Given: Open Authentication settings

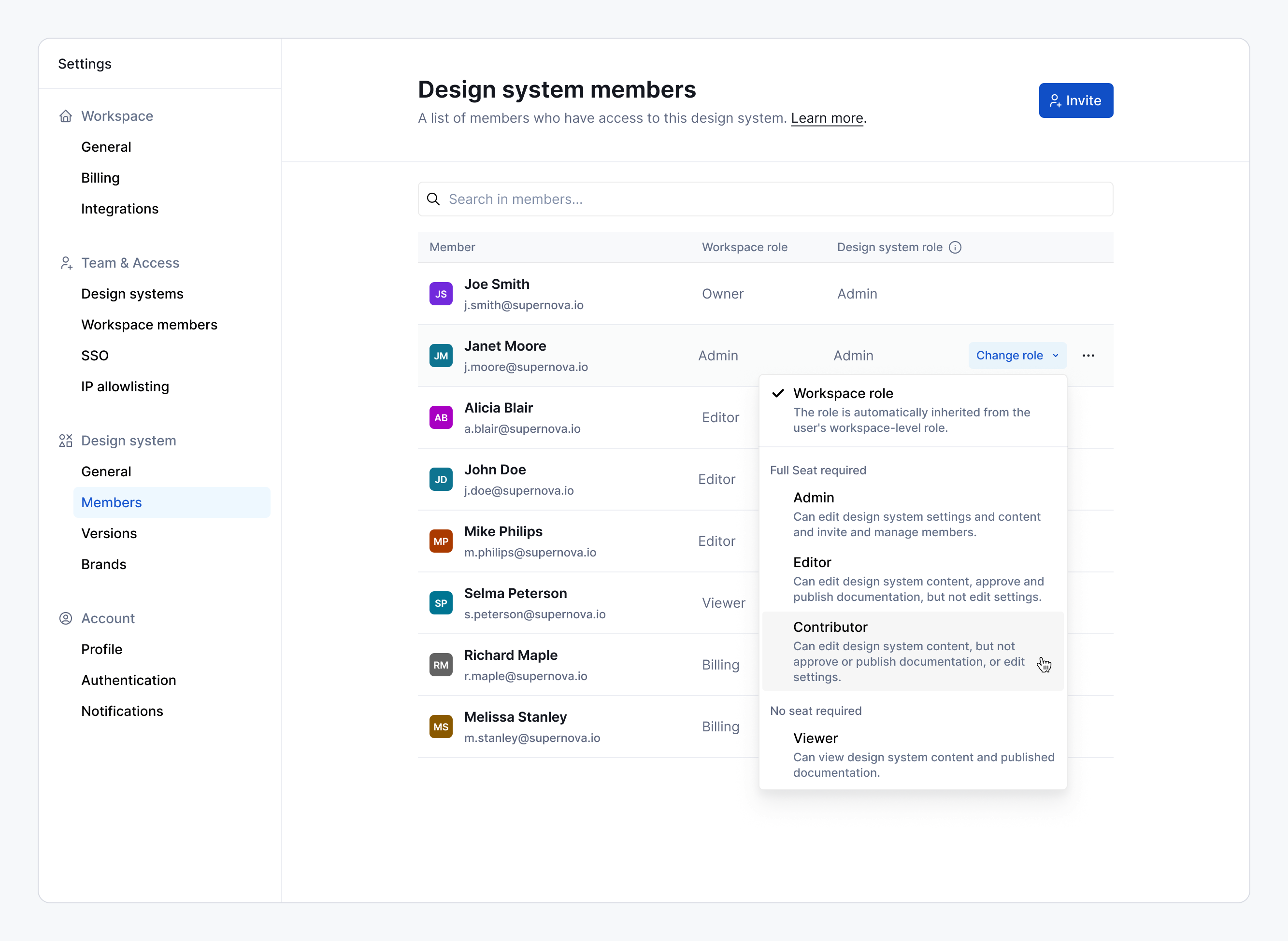Looking at the screenshot, I should coord(129,680).
